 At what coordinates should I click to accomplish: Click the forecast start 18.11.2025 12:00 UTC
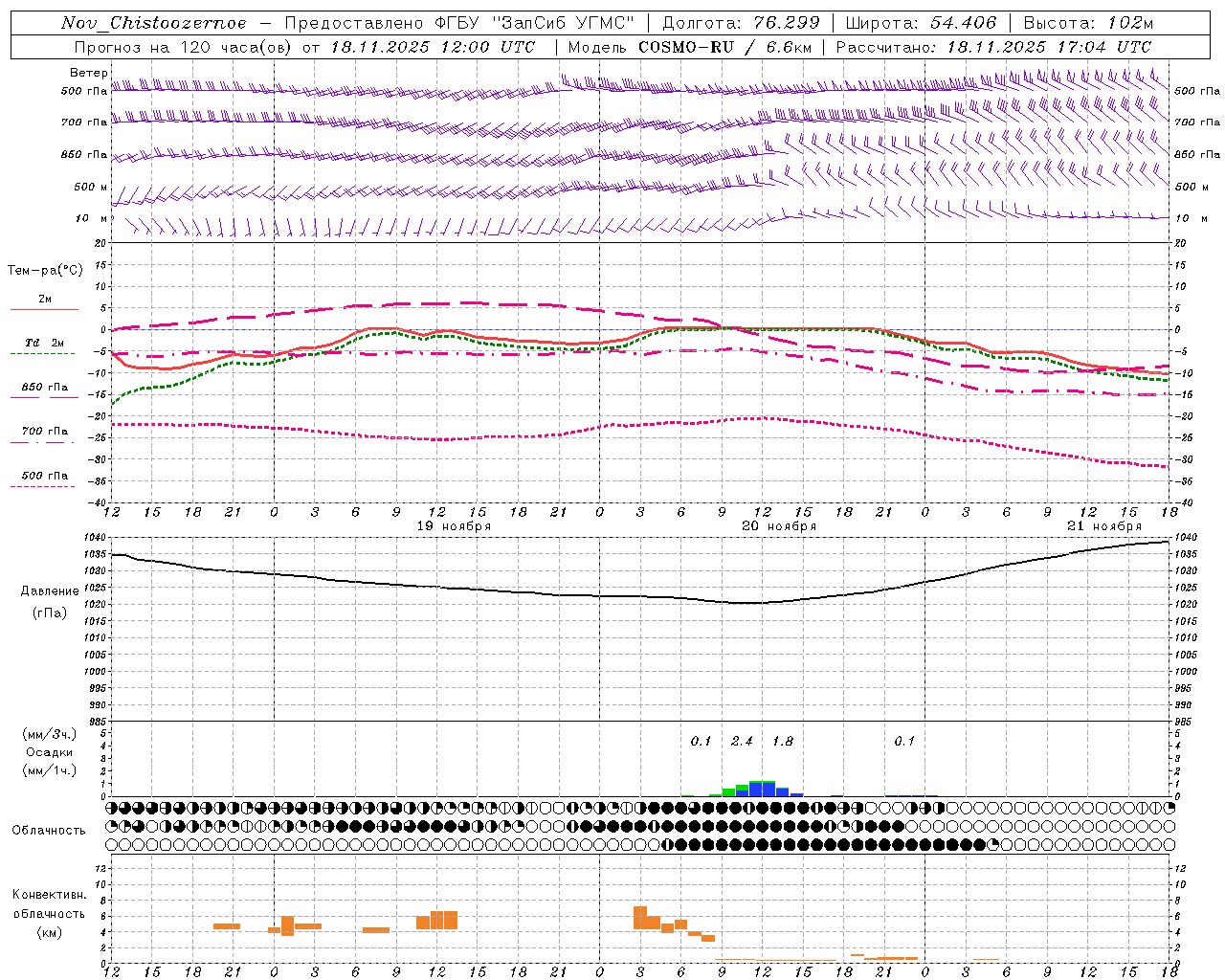tap(433, 47)
